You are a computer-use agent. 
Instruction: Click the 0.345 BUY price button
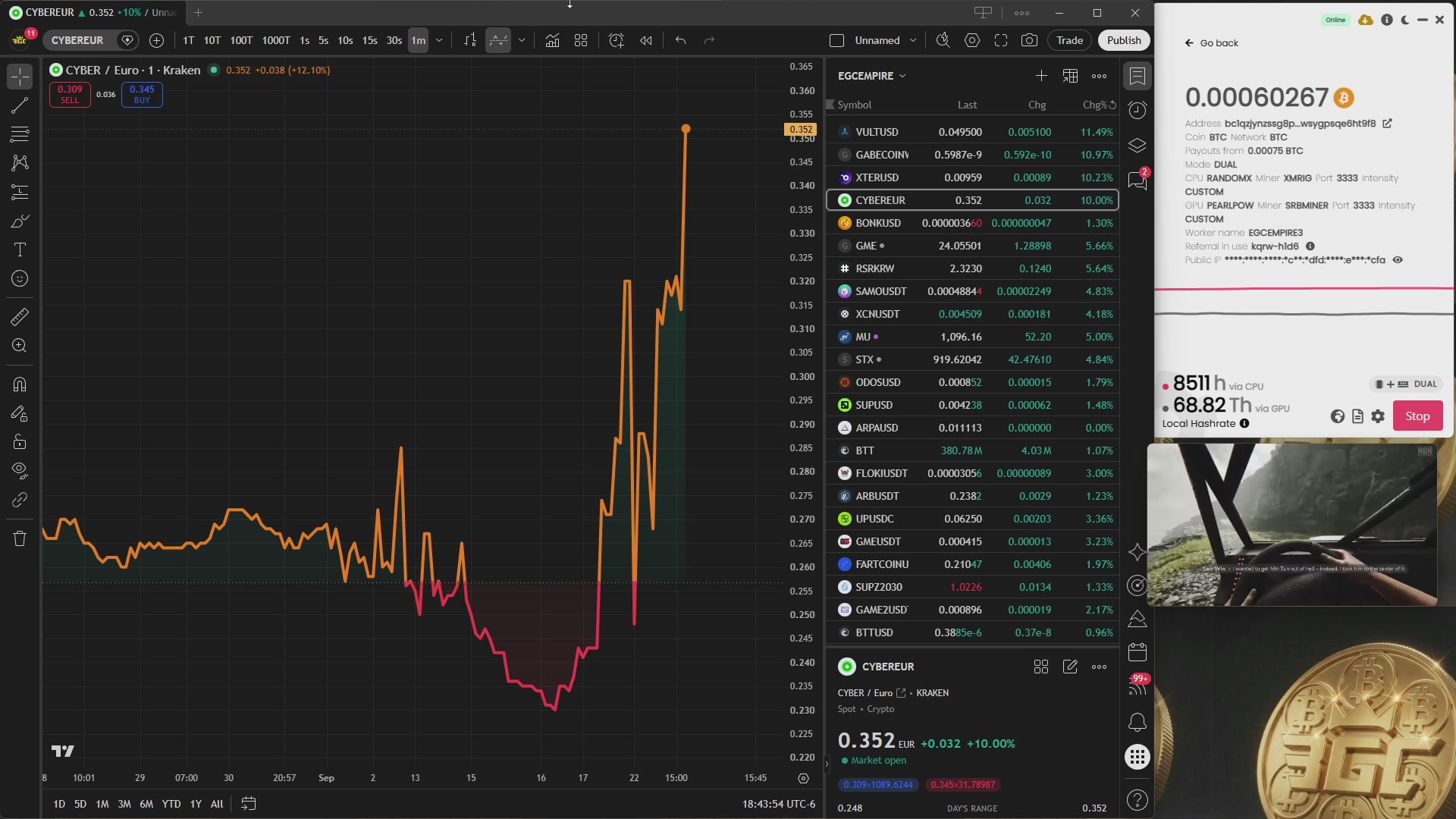coord(142,94)
